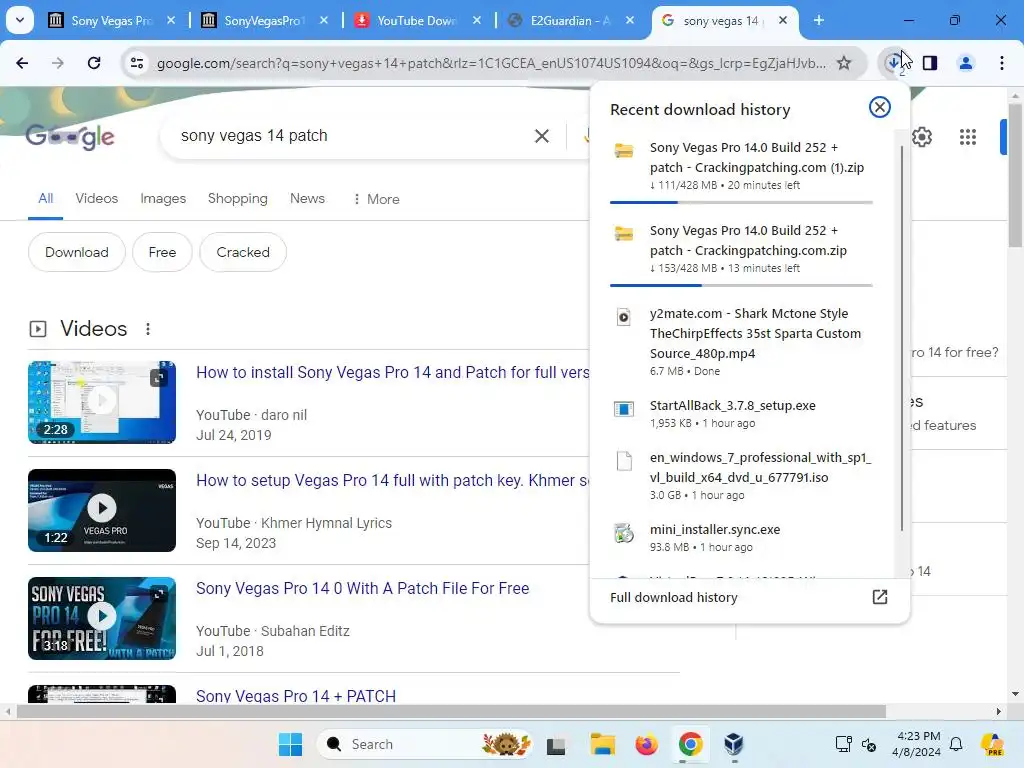This screenshot has width=1024, height=768.
Task: Click the forward navigation arrow
Action: point(57,63)
